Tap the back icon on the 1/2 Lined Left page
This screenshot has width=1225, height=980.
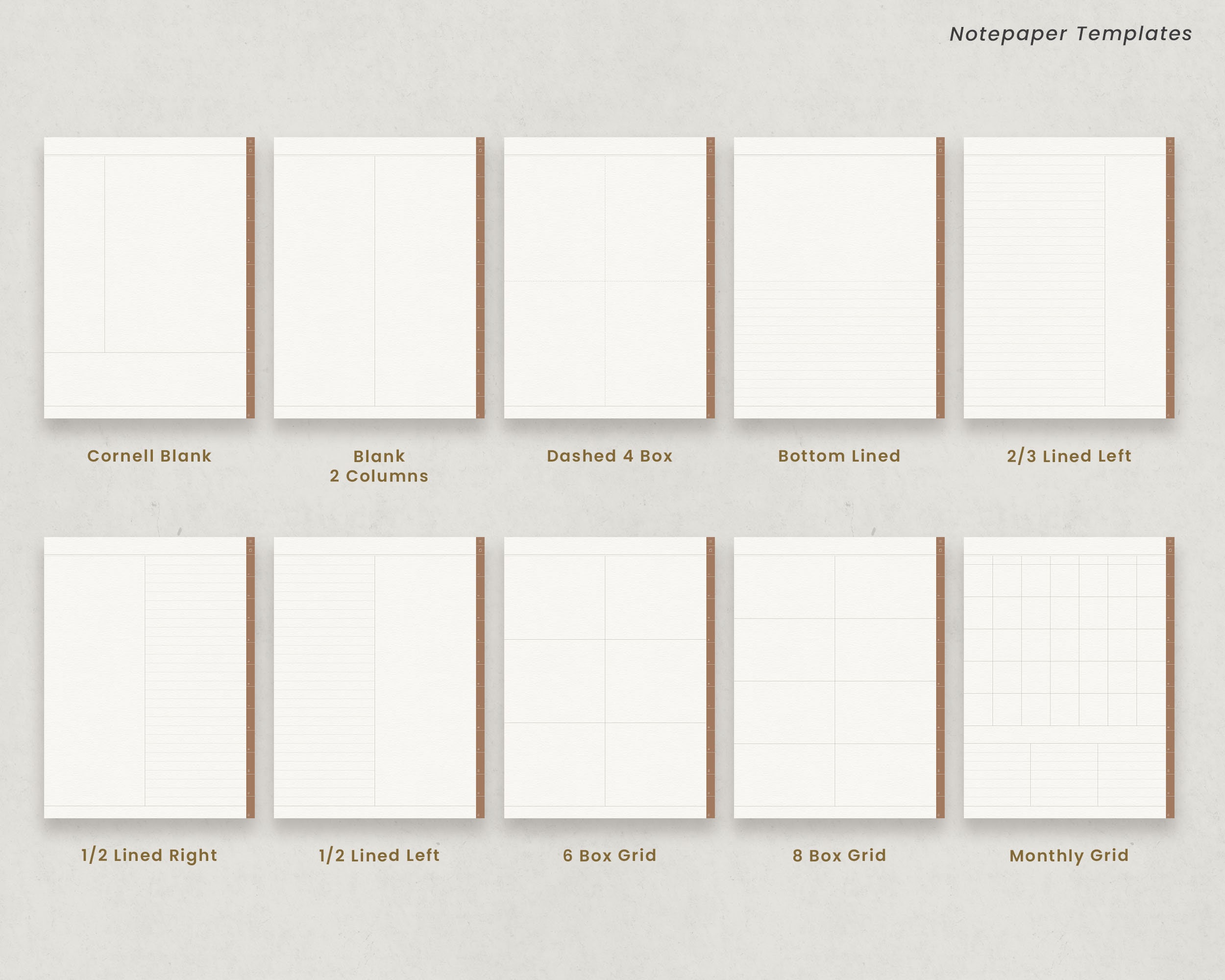tap(480, 550)
